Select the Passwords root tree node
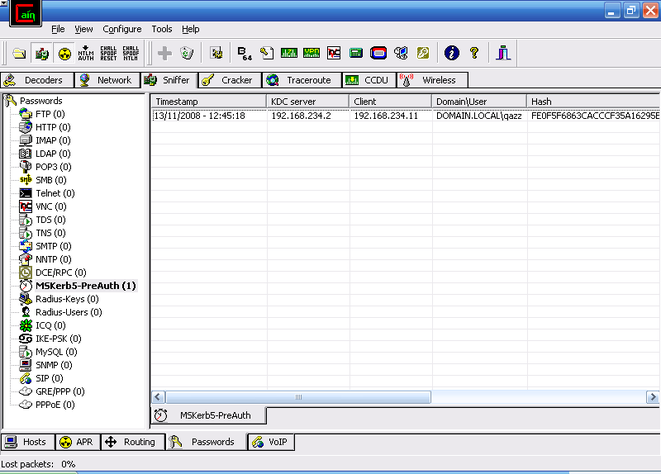The height and width of the screenshot is (474, 661). coord(41,101)
